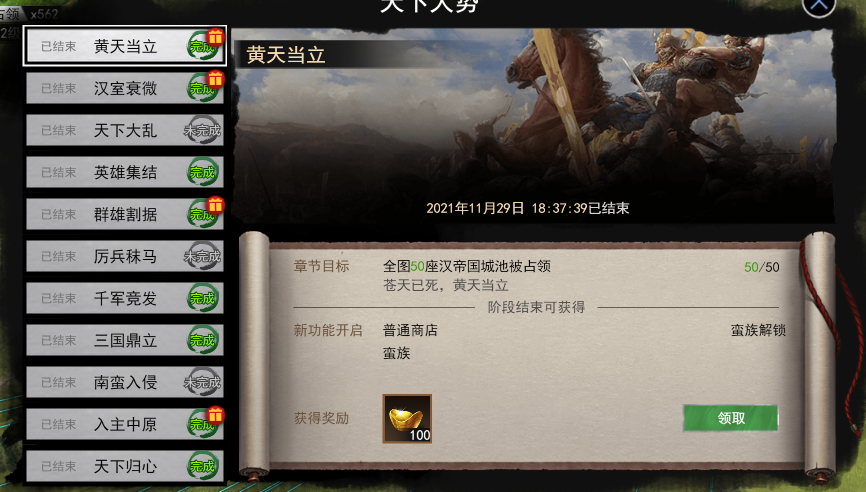Screen dimensions: 866x492
Task: Switch to 天下大乱 chapter
Action: pos(125,130)
